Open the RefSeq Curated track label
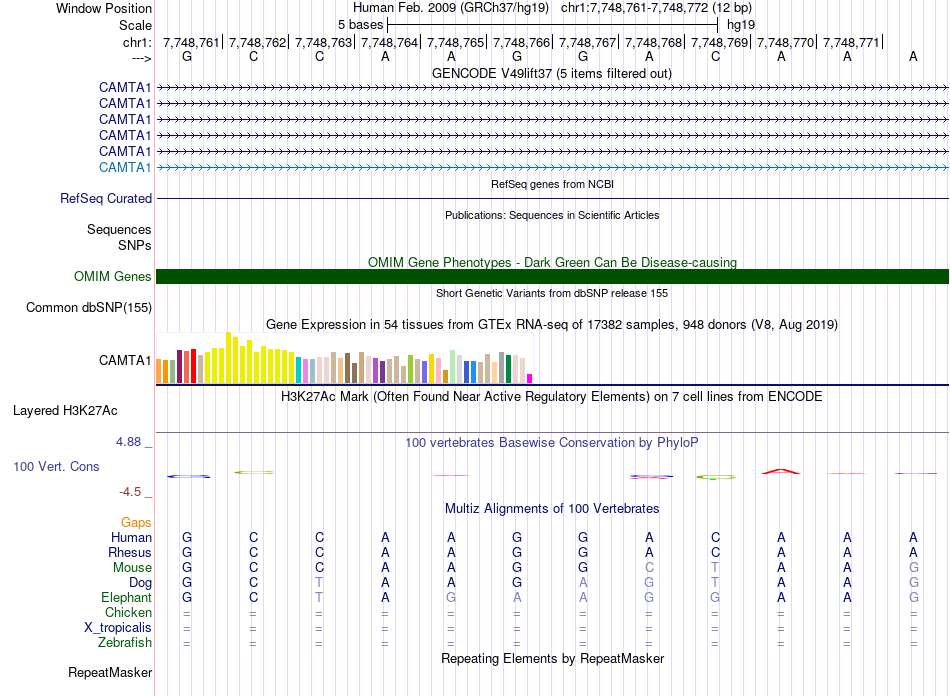The height and width of the screenshot is (696, 950). [x=106, y=198]
